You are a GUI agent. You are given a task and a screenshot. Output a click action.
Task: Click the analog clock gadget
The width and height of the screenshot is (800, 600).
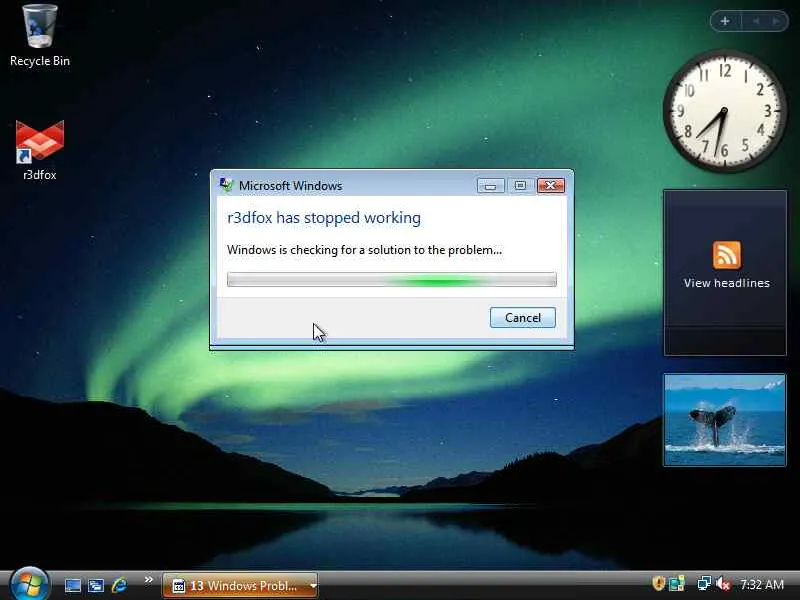724,111
